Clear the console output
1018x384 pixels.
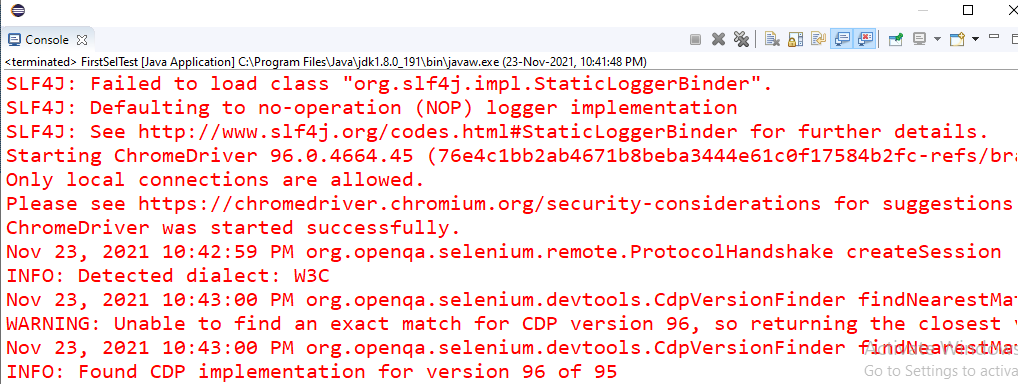[x=772, y=40]
